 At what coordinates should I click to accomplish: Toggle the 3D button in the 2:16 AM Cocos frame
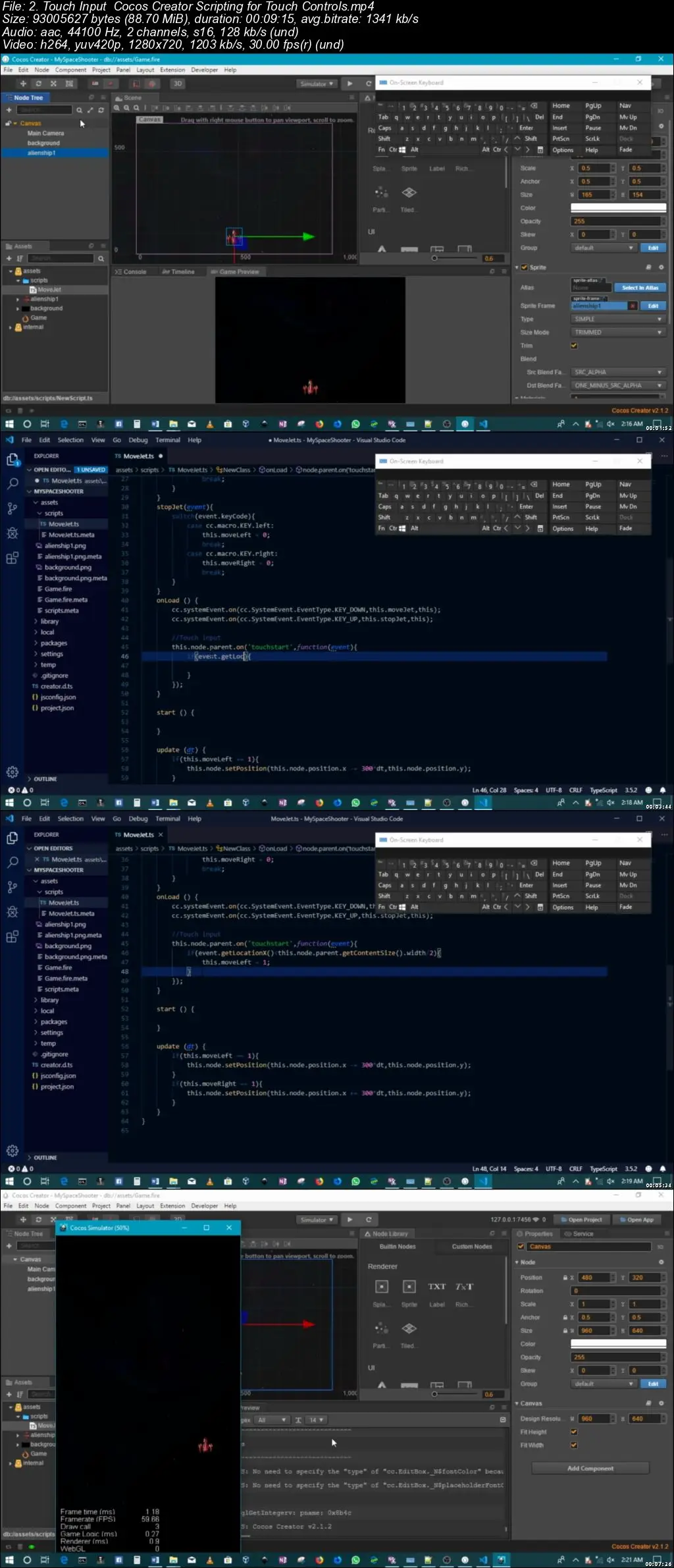[178, 84]
